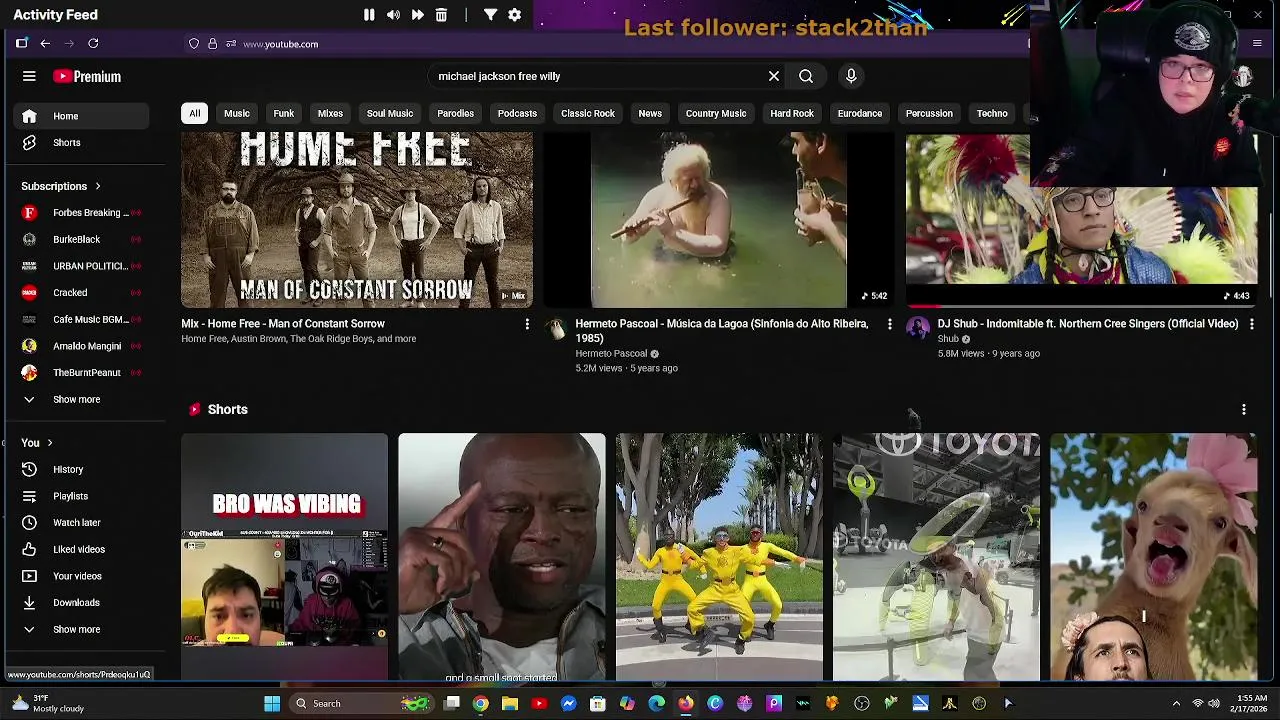
Task: Open the Activity Feed filter
Action: pyautogui.click(x=490, y=15)
